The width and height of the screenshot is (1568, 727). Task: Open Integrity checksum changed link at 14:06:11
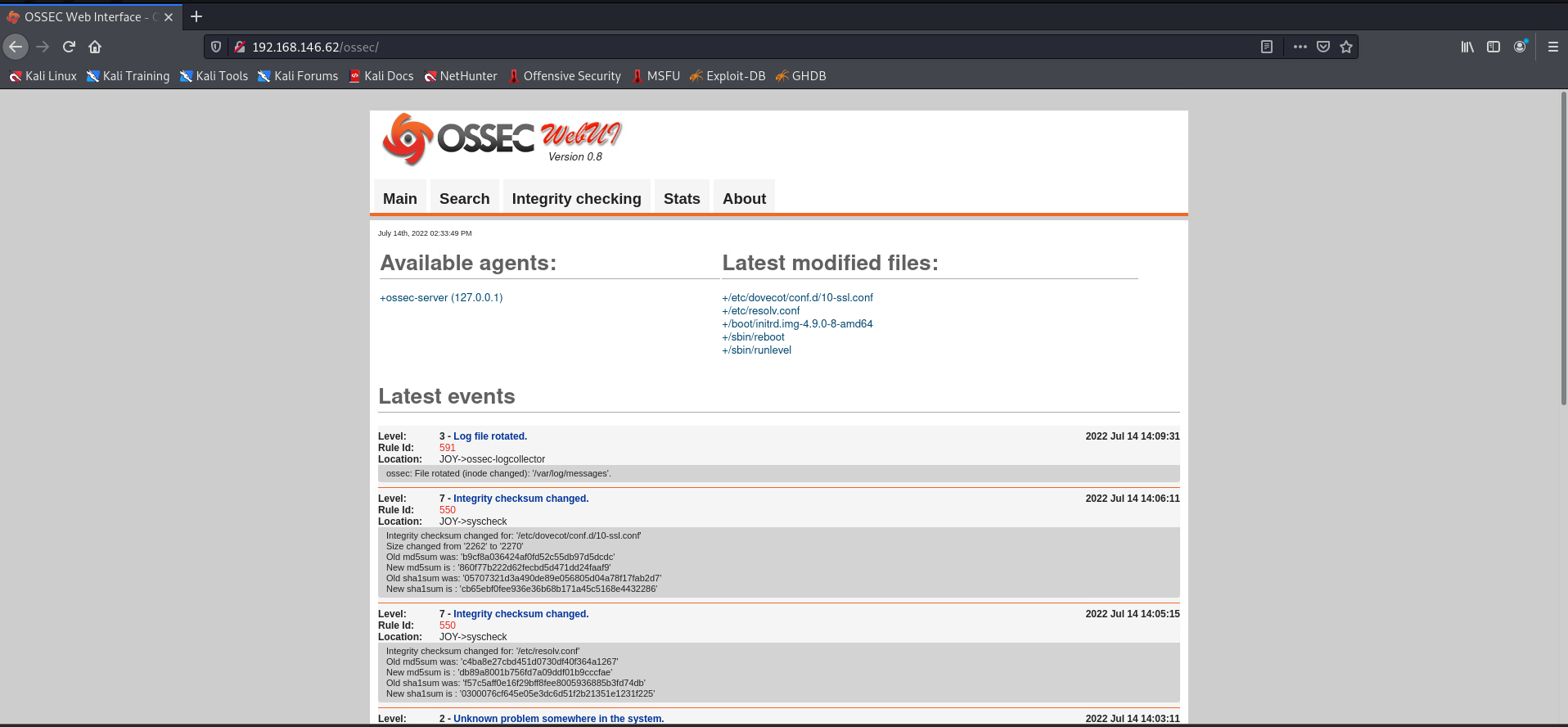(x=521, y=499)
